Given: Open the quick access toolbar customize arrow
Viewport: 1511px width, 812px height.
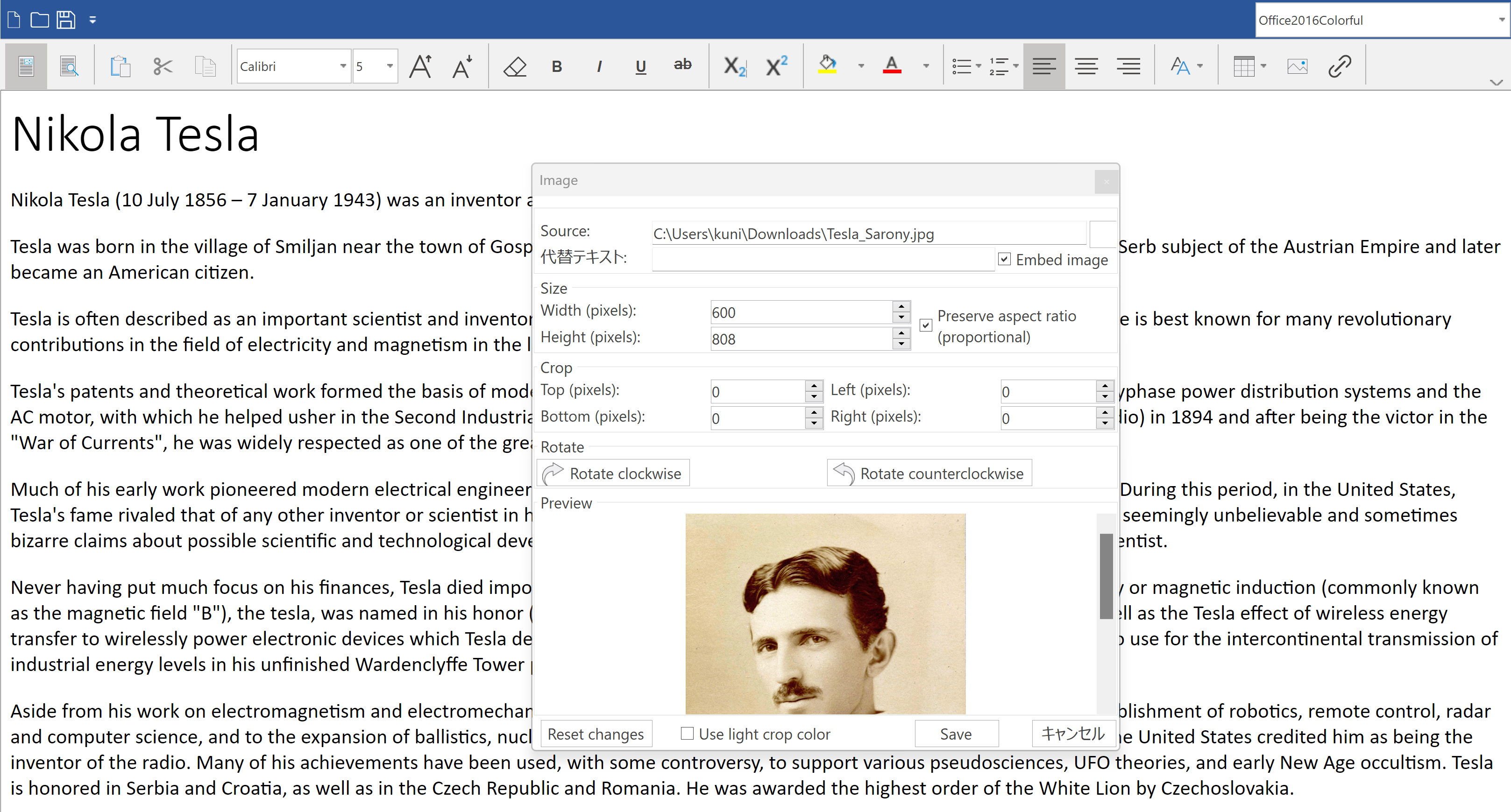Looking at the screenshot, I should 92,21.
